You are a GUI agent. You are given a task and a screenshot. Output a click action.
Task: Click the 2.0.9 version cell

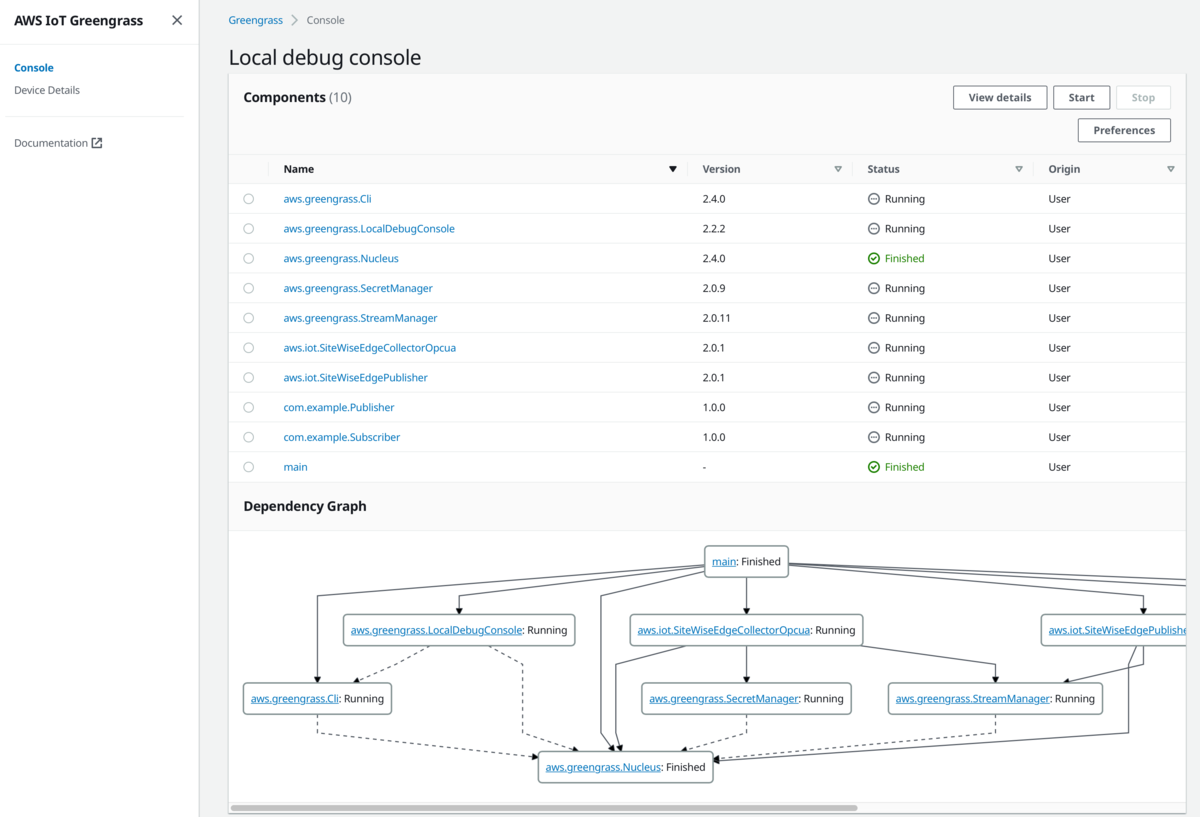[x=714, y=288]
